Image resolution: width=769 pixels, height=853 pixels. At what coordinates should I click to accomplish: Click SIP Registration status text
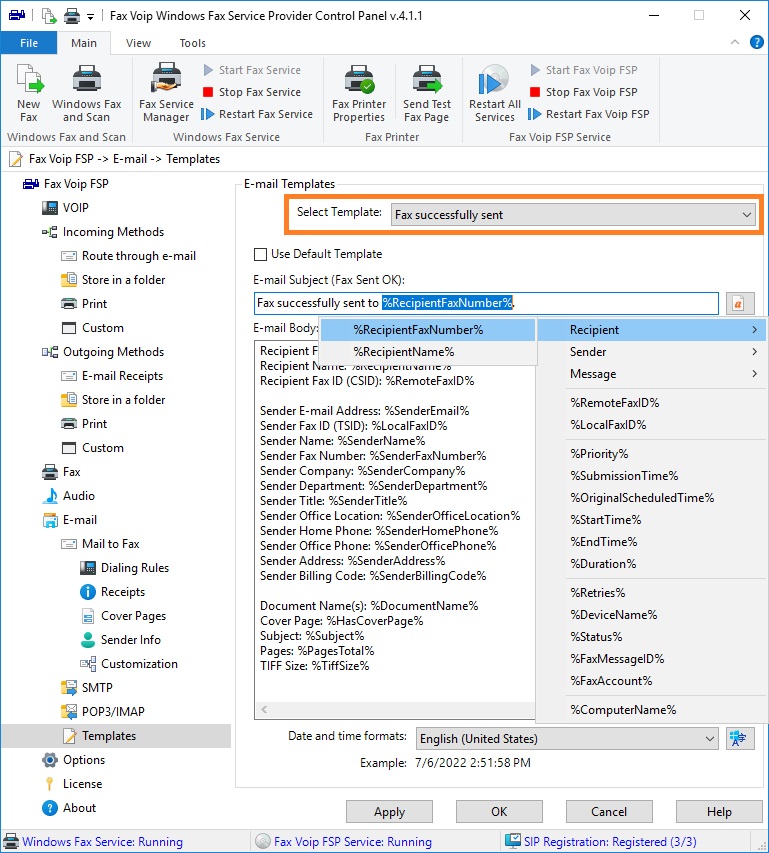click(x=610, y=842)
